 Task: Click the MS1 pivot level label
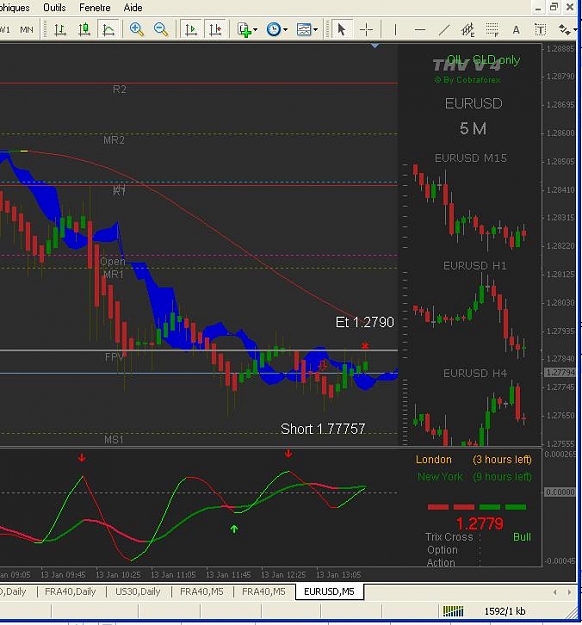[x=114, y=440]
